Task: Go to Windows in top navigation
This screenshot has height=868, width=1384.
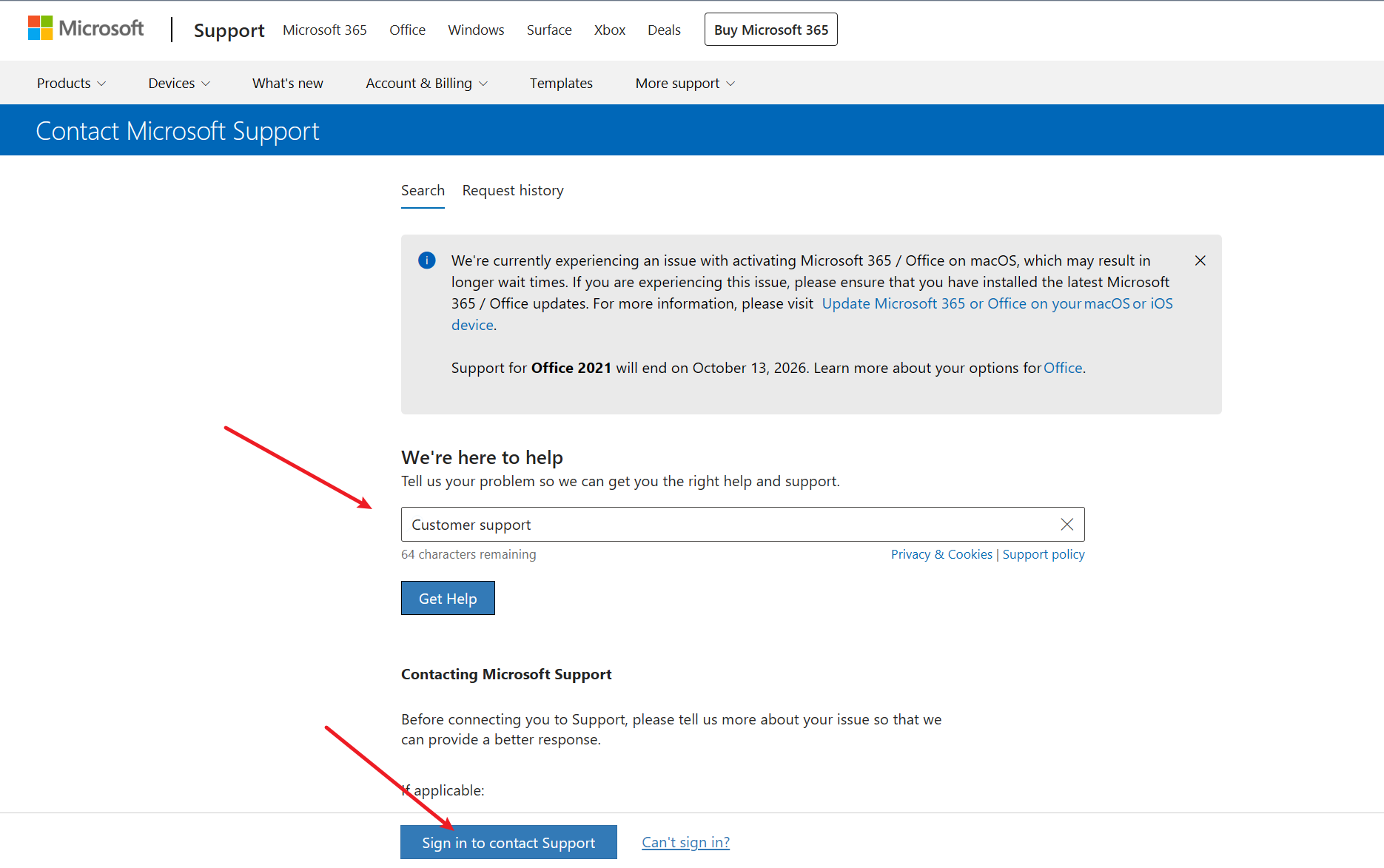Action: point(476,30)
